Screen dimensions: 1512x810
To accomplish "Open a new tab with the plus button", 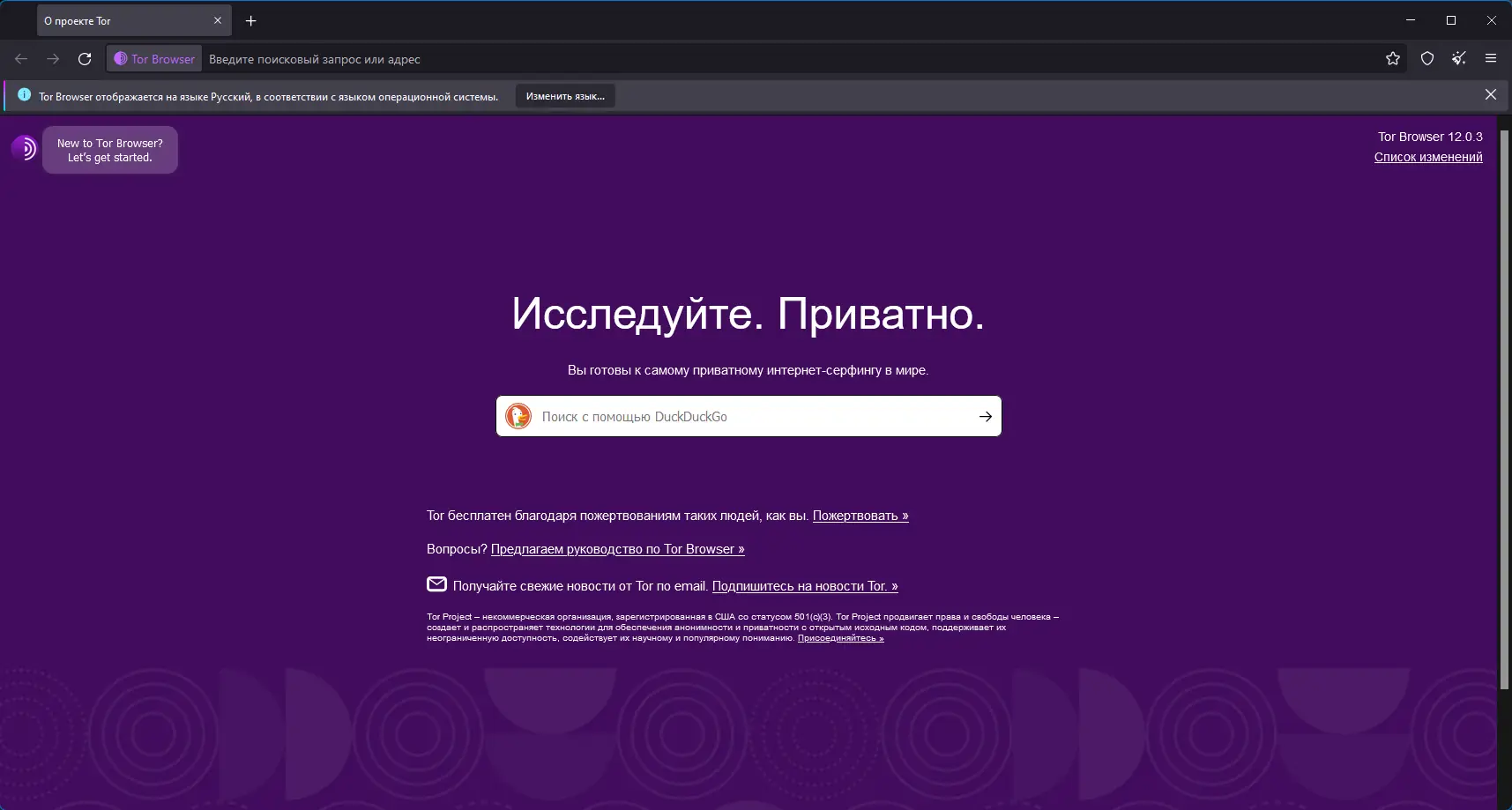I will point(251,21).
